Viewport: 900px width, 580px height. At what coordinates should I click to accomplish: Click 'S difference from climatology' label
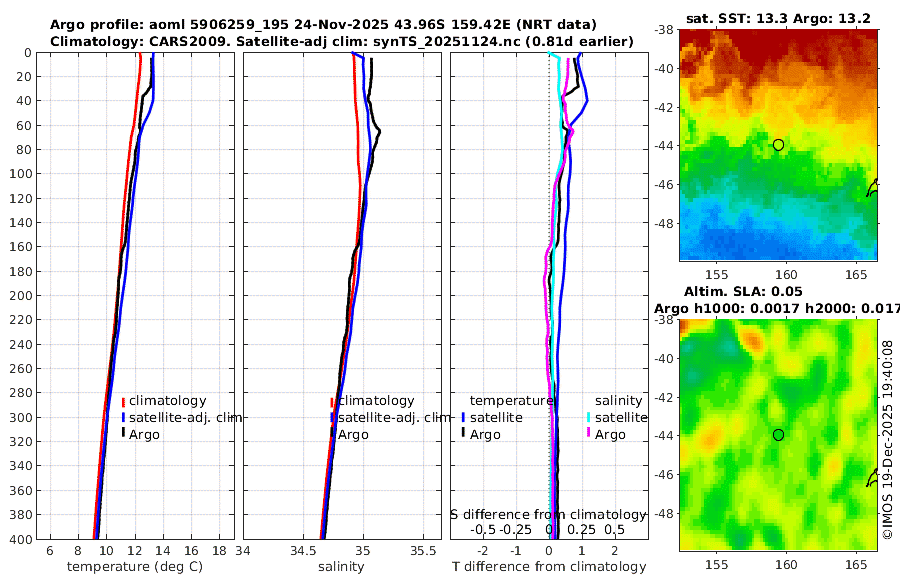click(549, 515)
